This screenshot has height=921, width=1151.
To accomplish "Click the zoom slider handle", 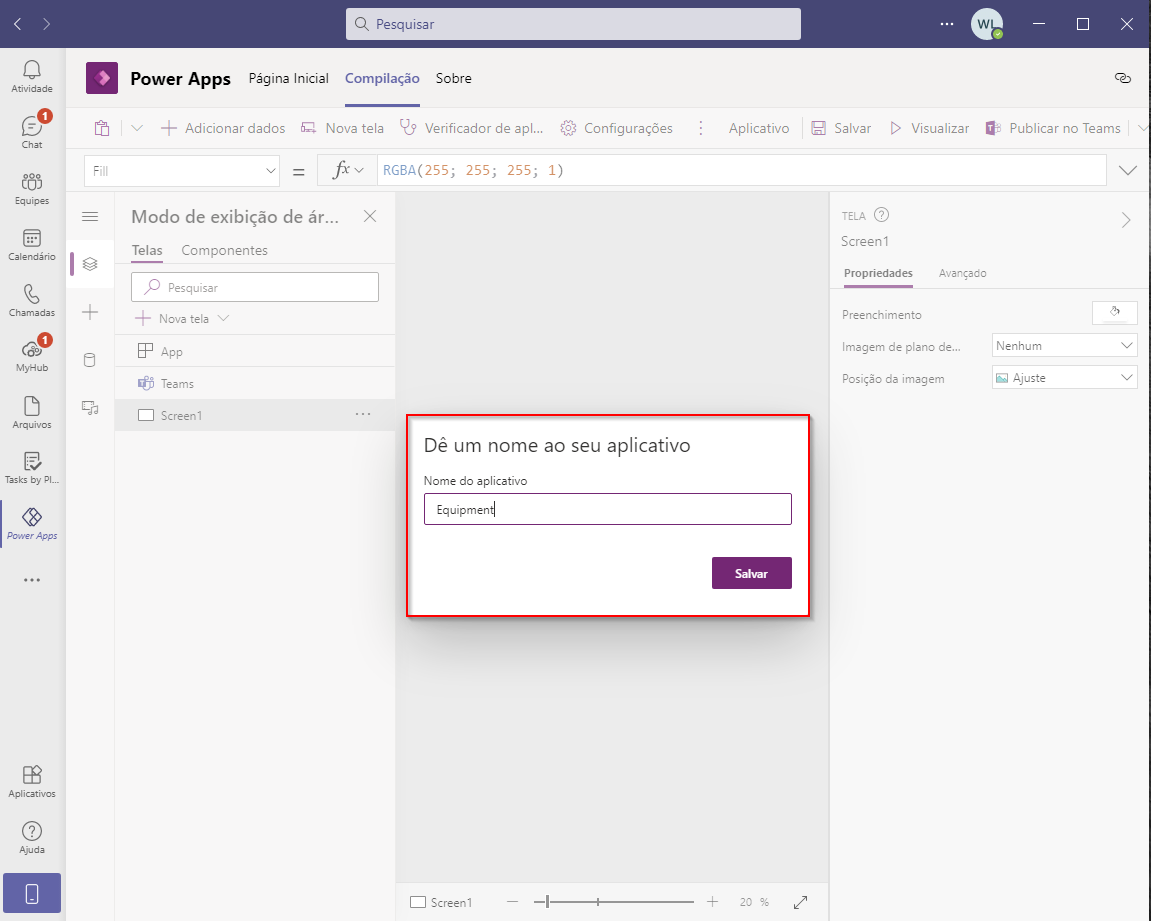I will pyautogui.click(x=548, y=902).
